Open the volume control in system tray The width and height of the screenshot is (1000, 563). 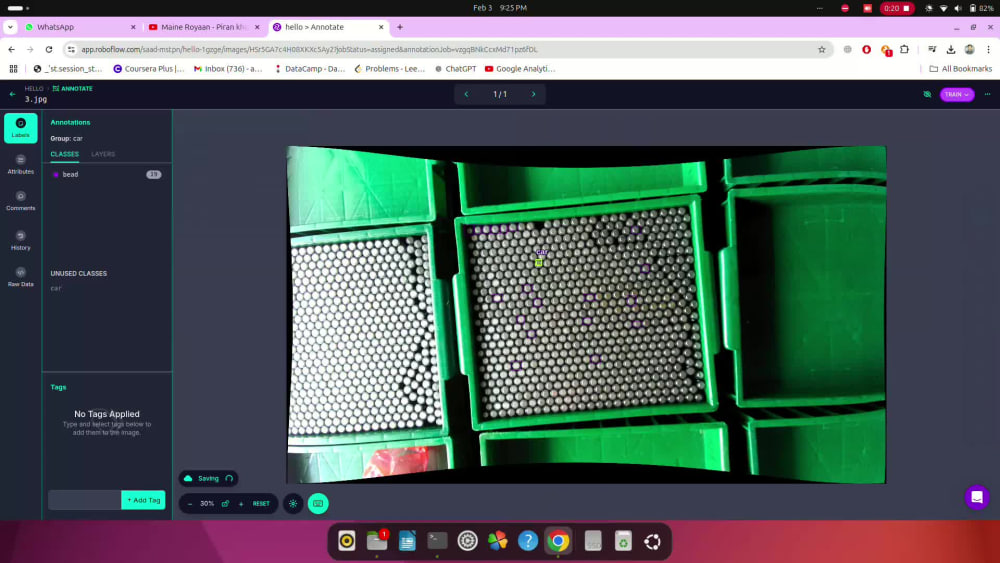point(958,8)
